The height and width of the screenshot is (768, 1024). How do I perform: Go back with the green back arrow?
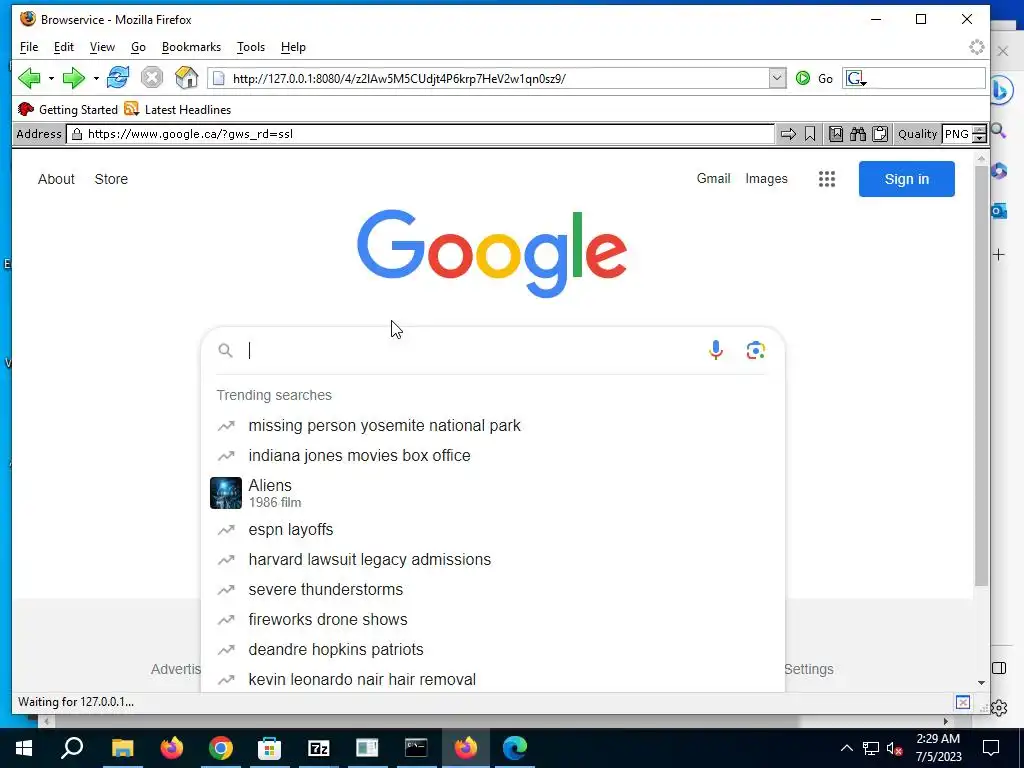coord(29,78)
